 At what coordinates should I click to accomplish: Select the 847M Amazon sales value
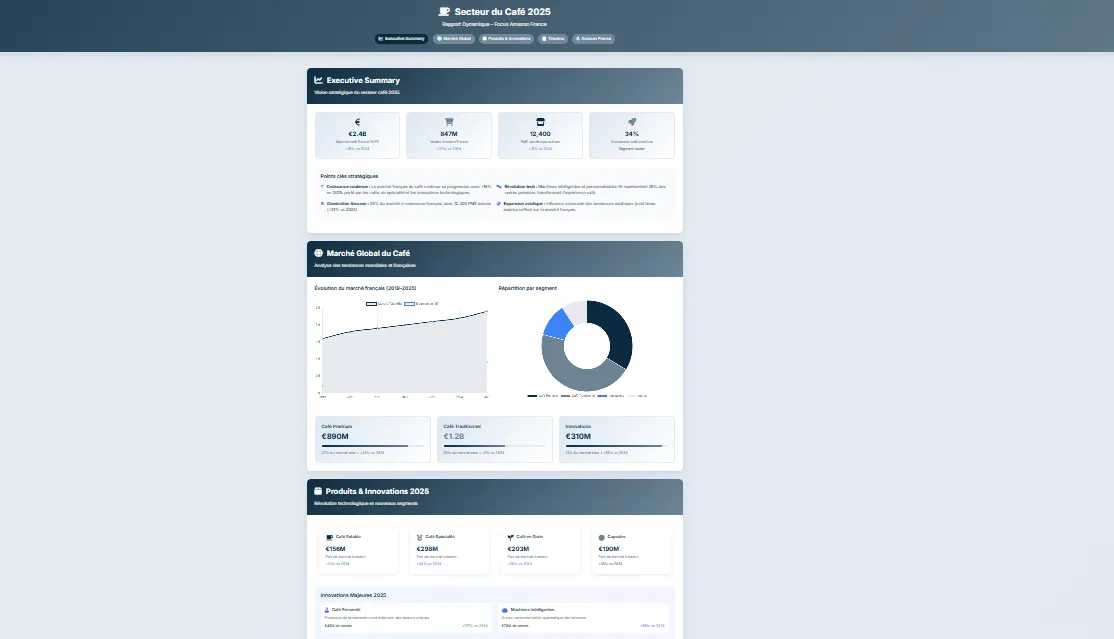(449, 134)
